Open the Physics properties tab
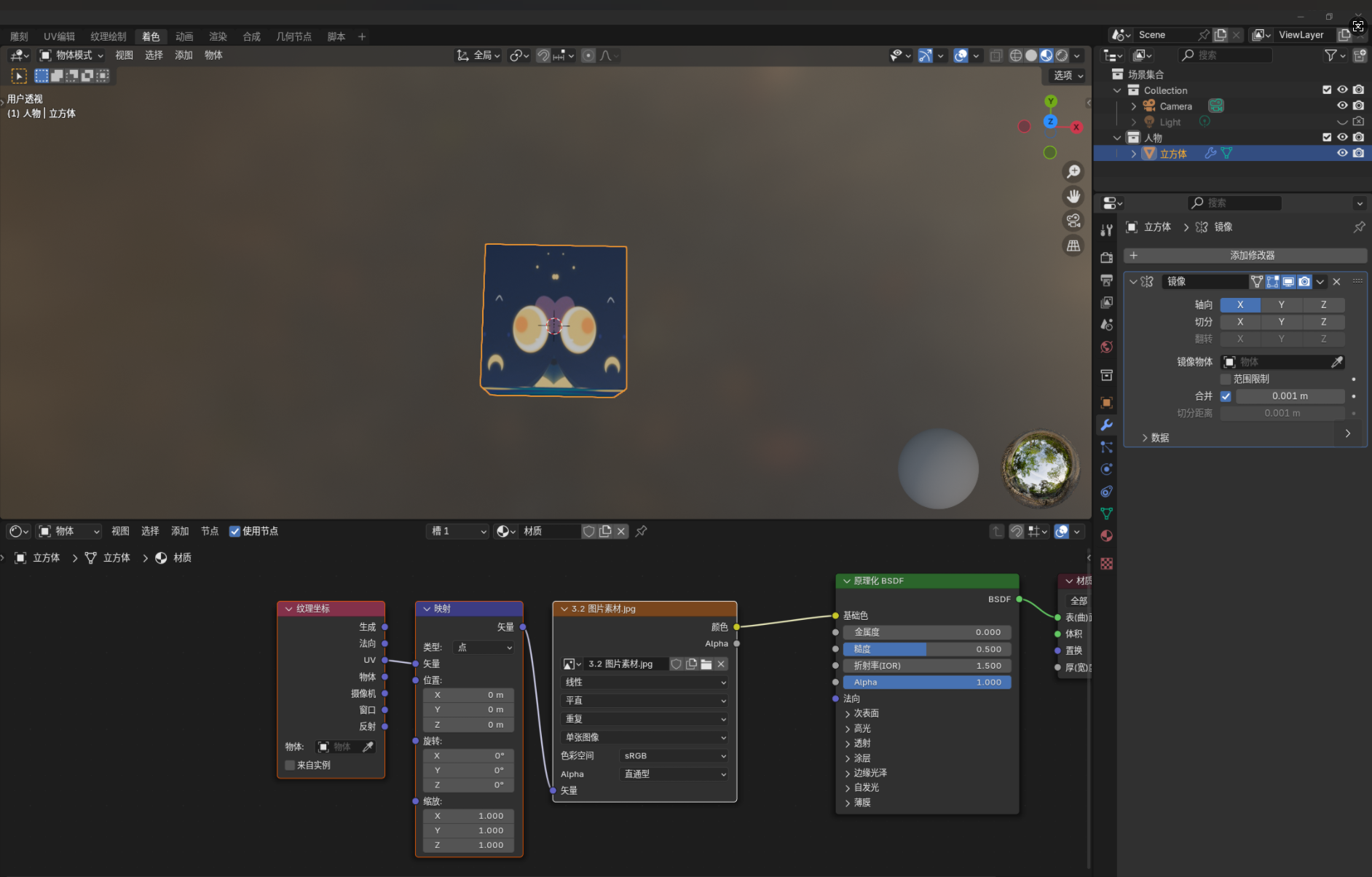The height and width of the screenshot is (877, 1372). (1106, 469)
